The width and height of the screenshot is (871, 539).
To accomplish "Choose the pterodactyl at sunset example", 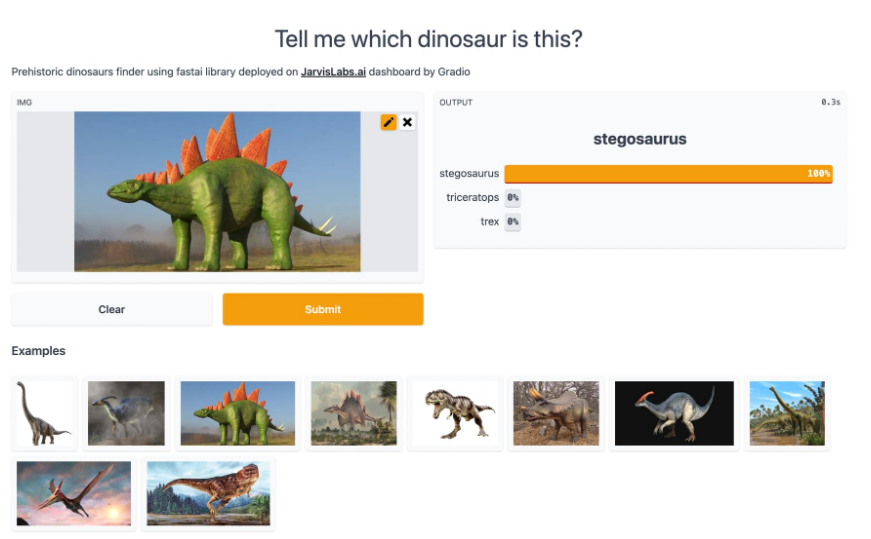I will click(74, 493).
